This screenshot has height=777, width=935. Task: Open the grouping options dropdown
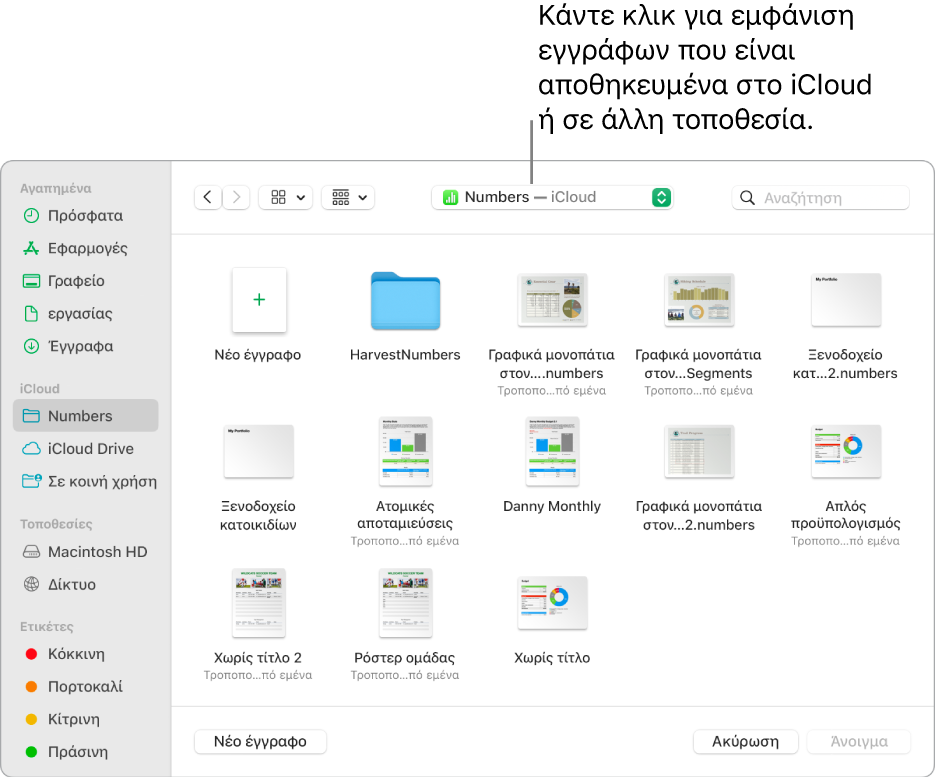coord(348,197)
